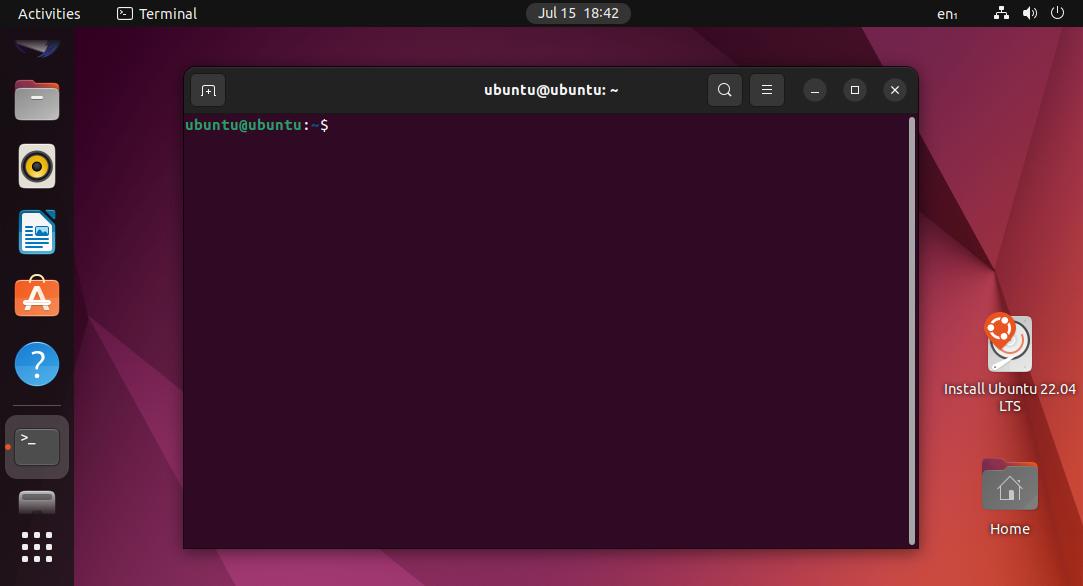Open a new terminal tab
This screenshot has height=586, width=1083.
tap(208, 91)
